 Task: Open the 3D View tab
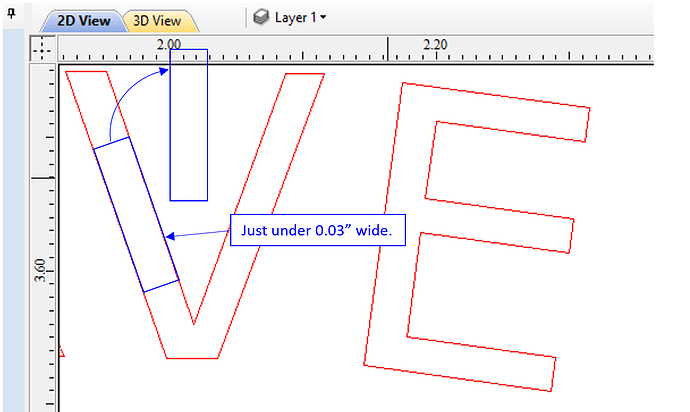point(158,20)
